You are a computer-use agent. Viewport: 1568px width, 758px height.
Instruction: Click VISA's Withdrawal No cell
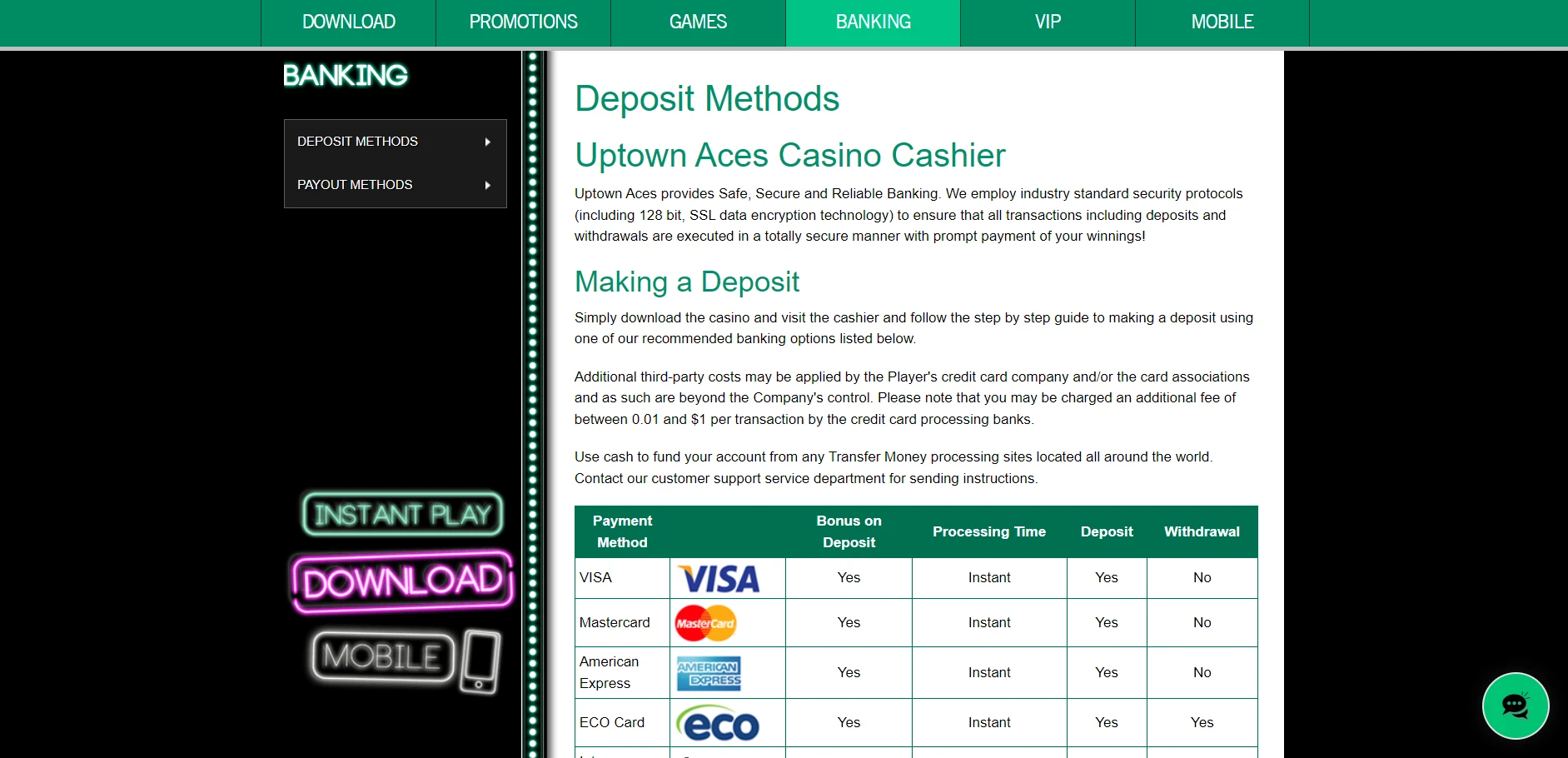pos(1202,578)
